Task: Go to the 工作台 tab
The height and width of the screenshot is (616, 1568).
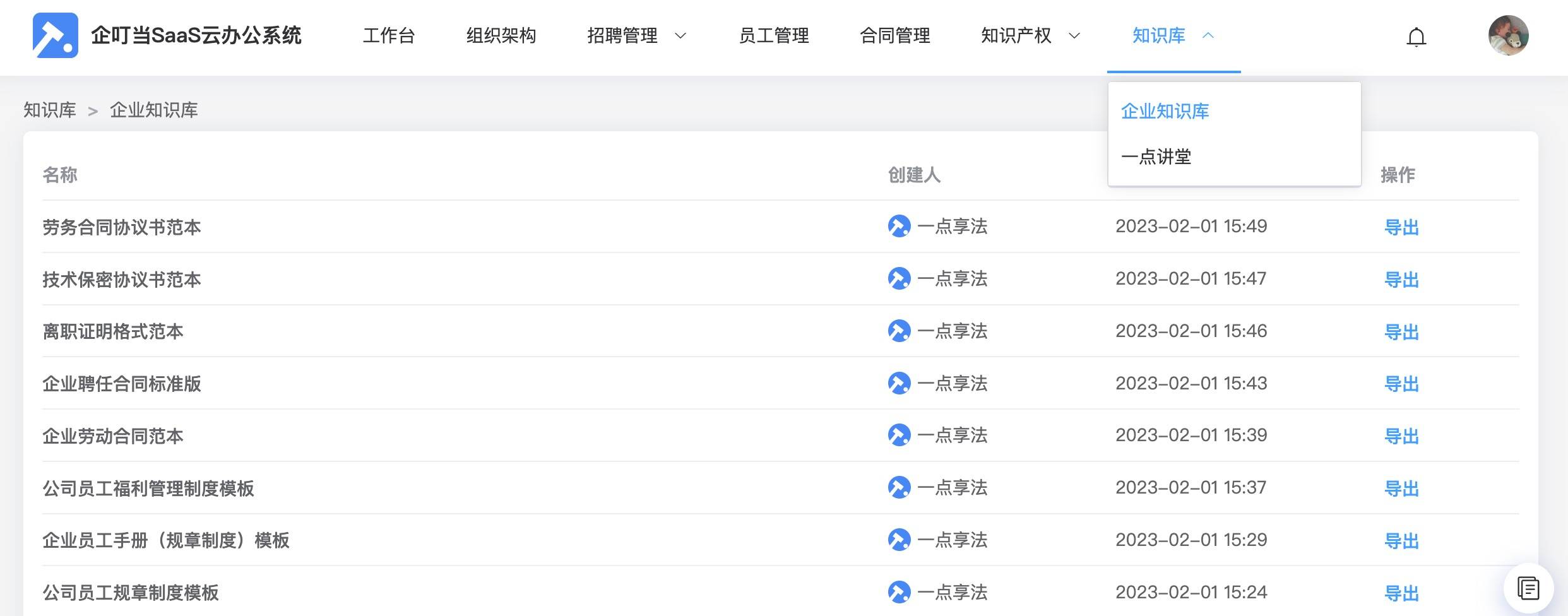Action: [389, 35]
